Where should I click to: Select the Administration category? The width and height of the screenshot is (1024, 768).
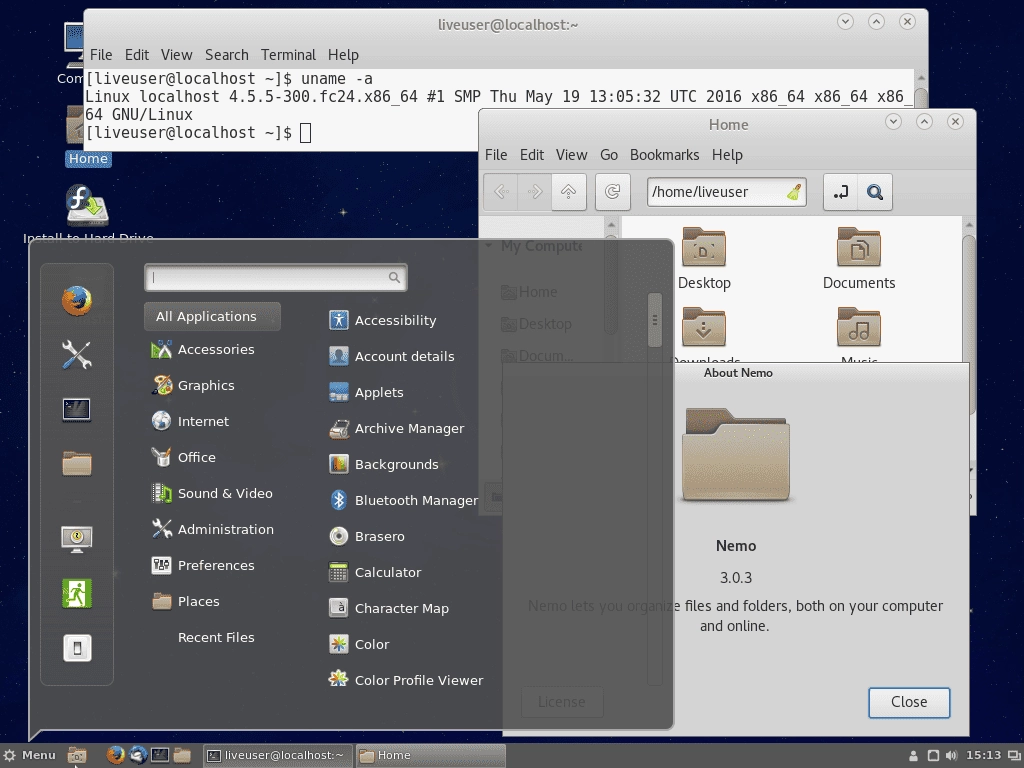[x=212, y=529]
